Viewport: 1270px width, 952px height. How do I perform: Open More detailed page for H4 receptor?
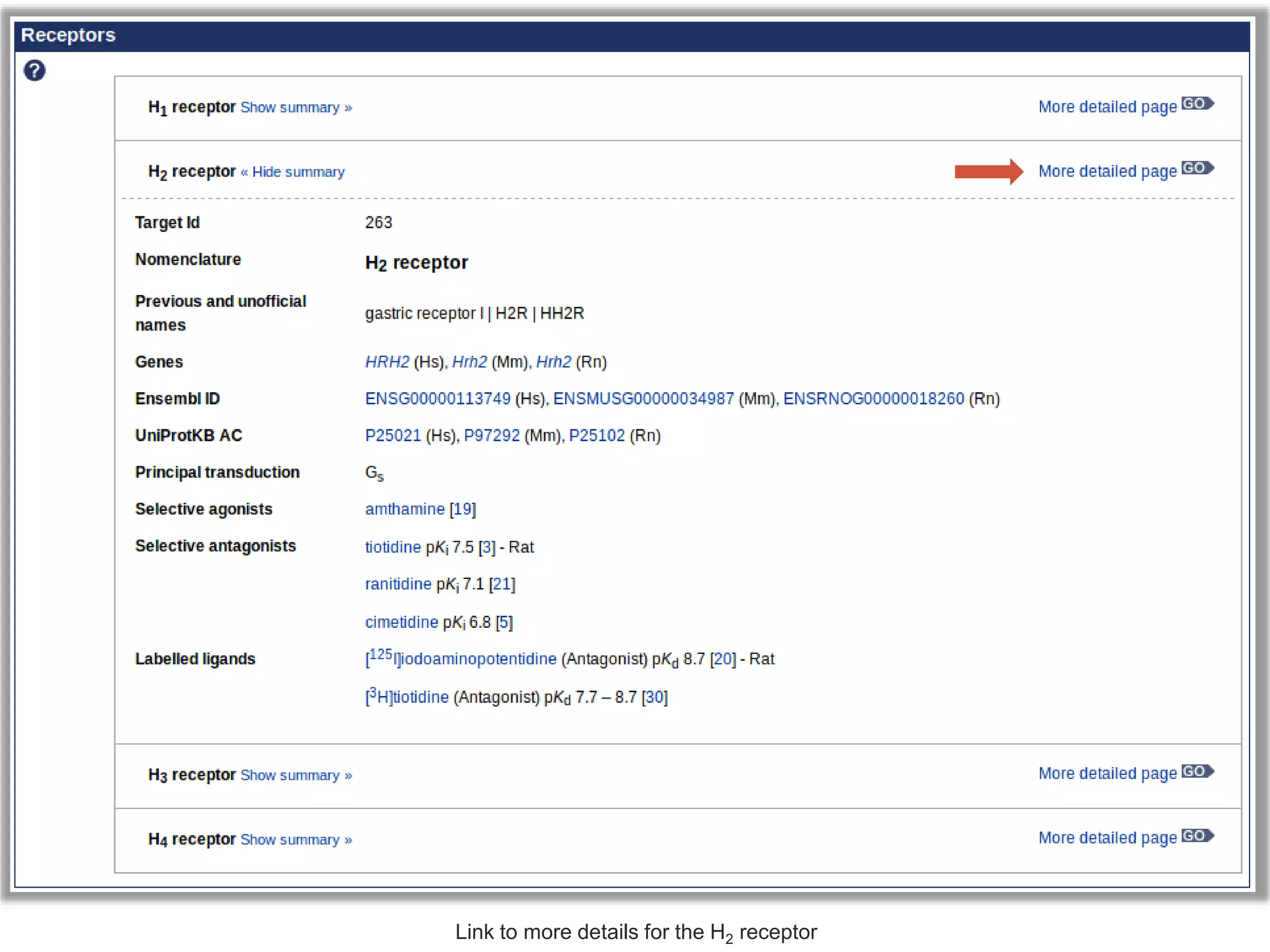click(x=1108, y=838)
